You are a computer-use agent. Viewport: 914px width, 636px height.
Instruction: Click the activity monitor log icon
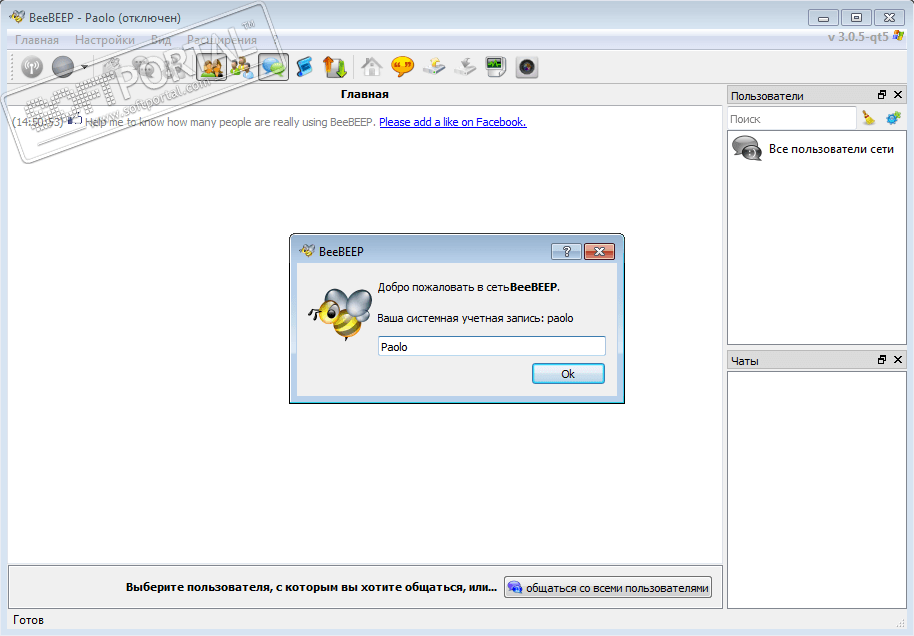[x=496, y=67]
